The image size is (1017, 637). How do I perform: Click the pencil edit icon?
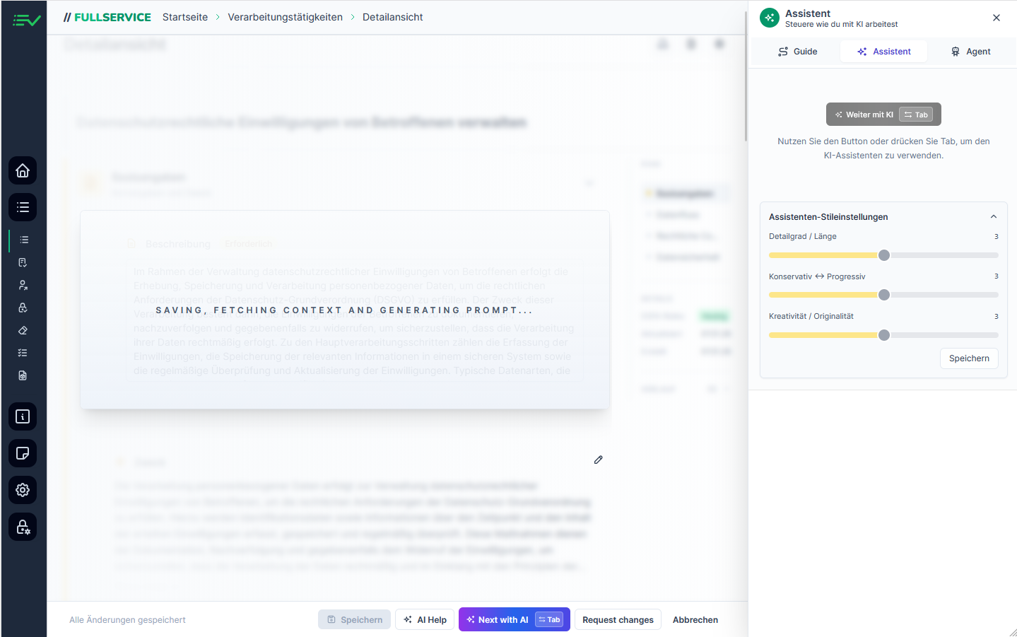pos(598,460)
